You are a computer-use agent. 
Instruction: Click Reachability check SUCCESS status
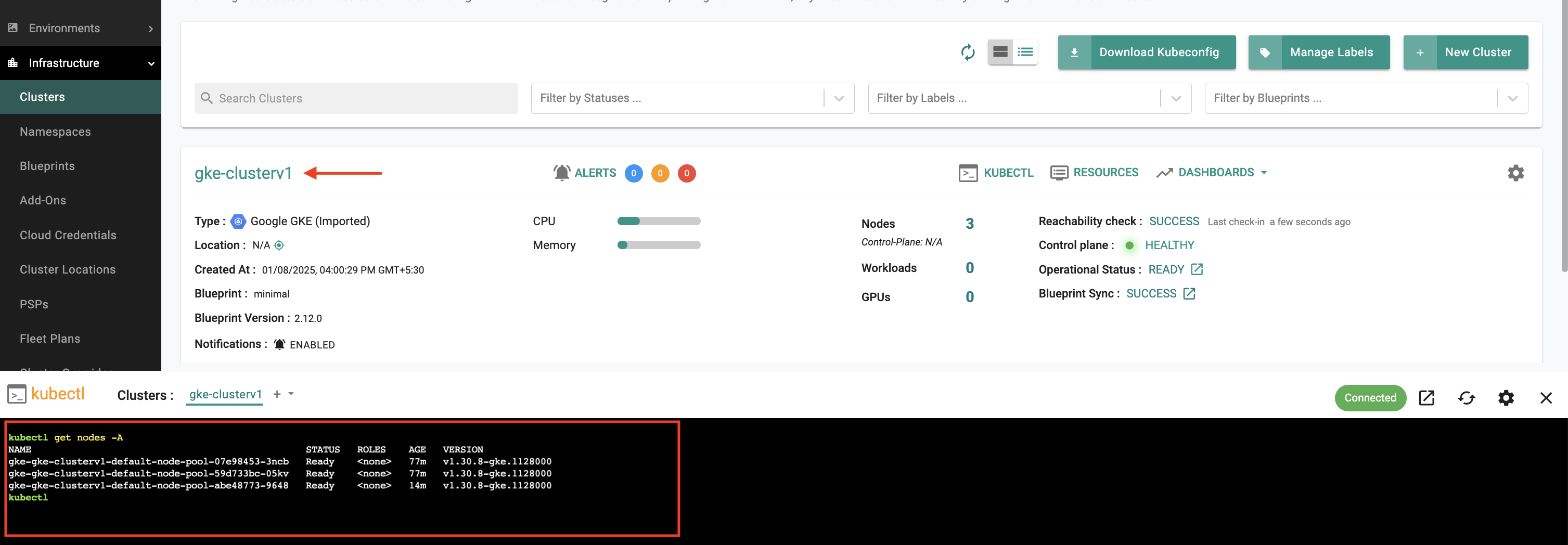click(x=1174, y=222)
